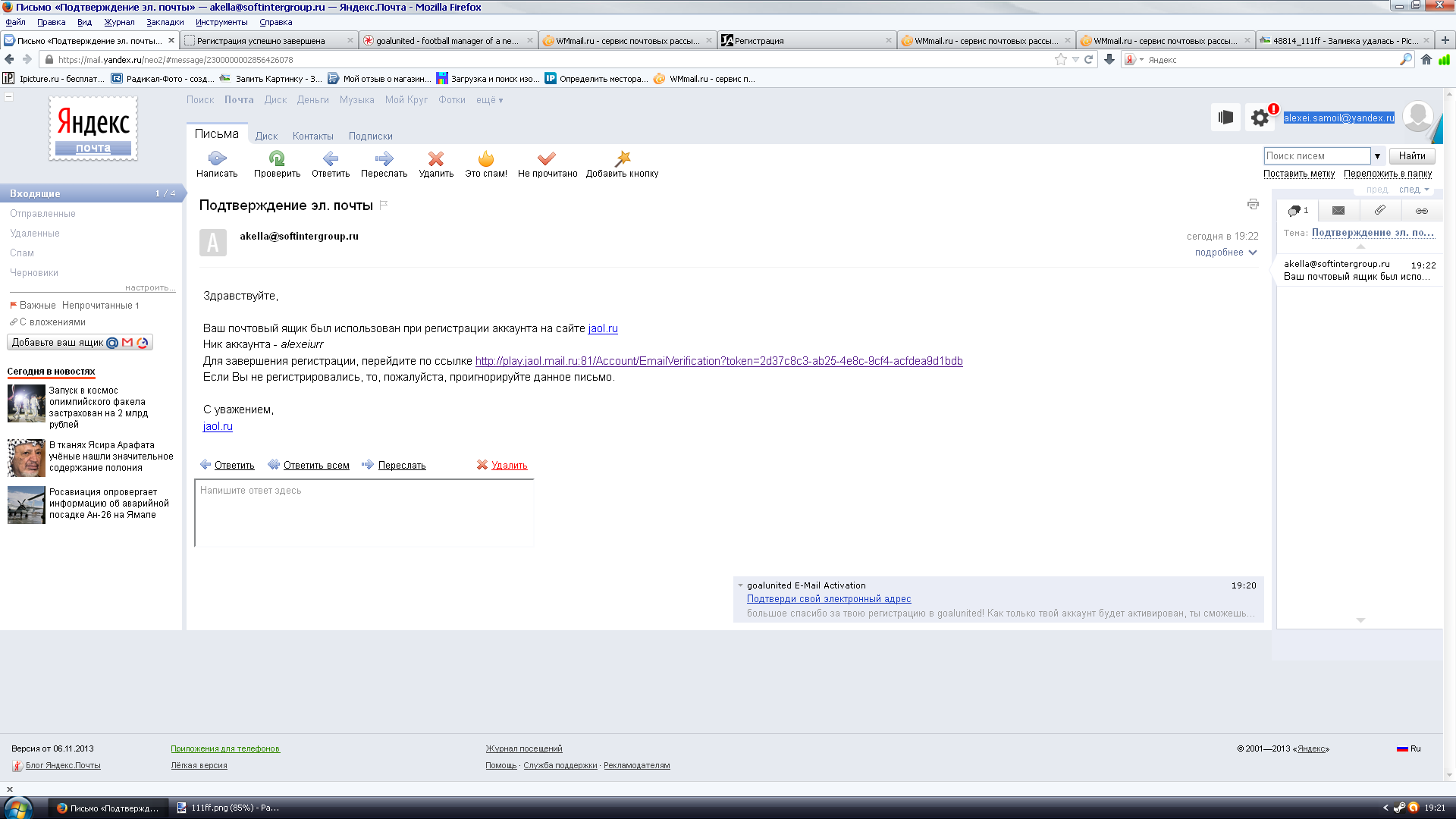Open the settings gear icon
The image size is (1456, 819).
pyautogui.click(x=1260, y=118)
